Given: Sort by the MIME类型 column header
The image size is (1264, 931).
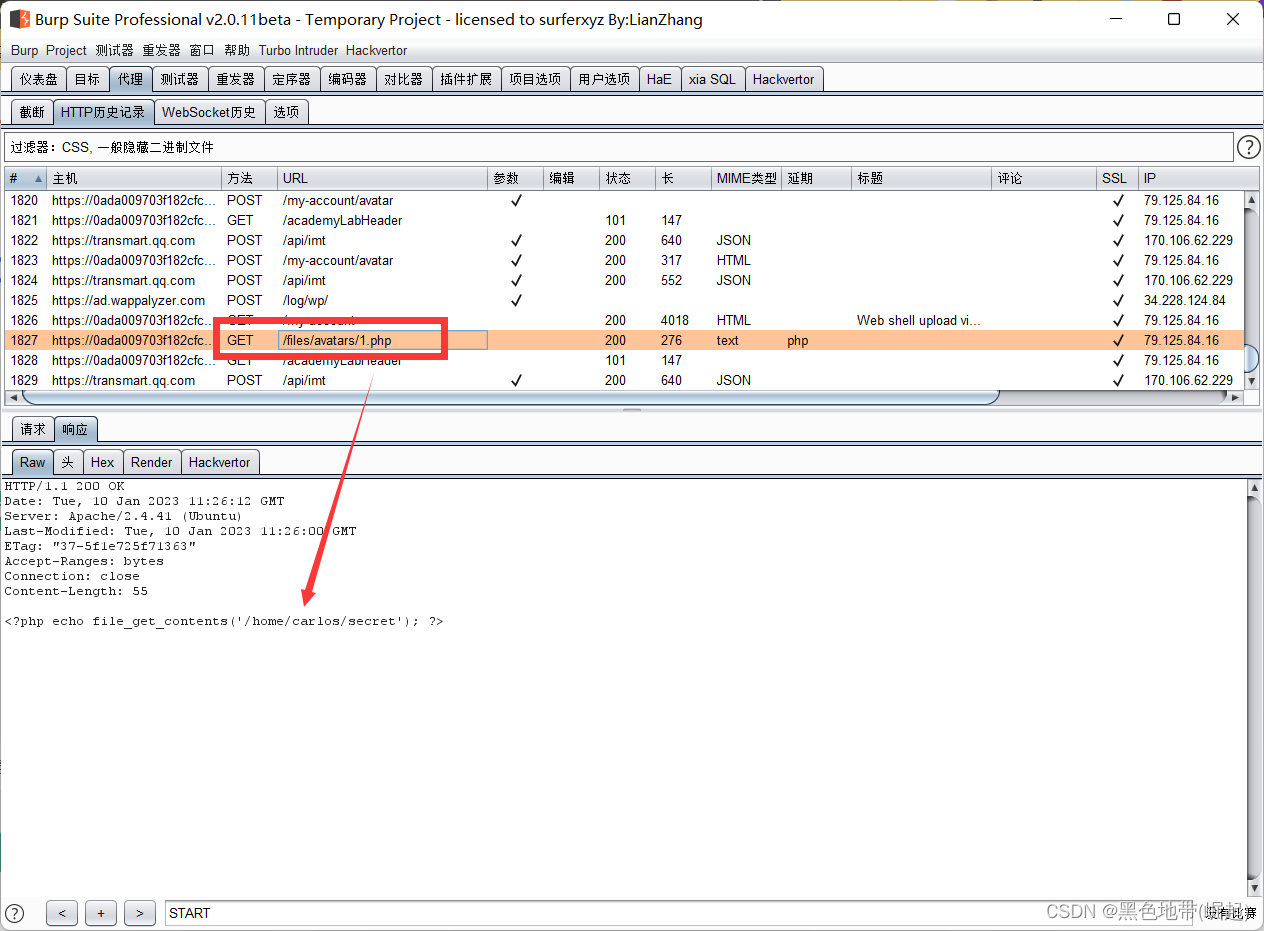Looking at the screenshot, I should tap(746, 178).
